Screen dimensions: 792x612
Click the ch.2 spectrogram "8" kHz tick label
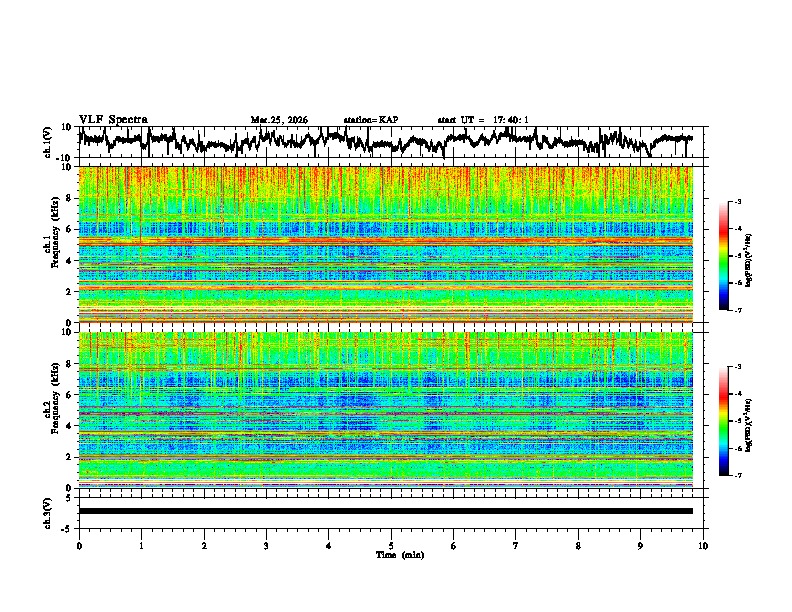pyautogui.click(x=71, y=364)
